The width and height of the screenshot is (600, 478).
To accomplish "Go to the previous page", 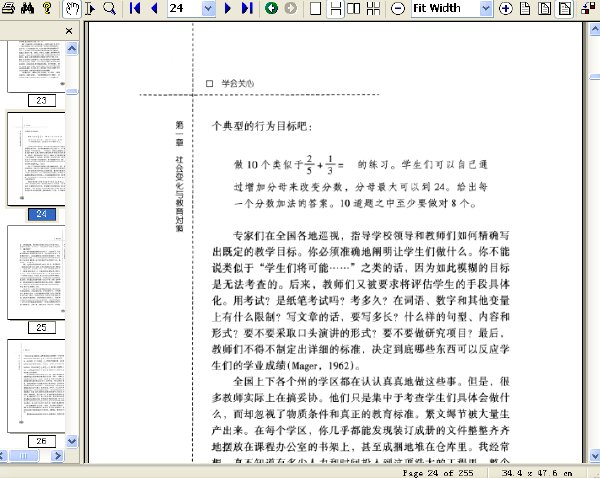I will pyautogui.click(x=155, y=8).
